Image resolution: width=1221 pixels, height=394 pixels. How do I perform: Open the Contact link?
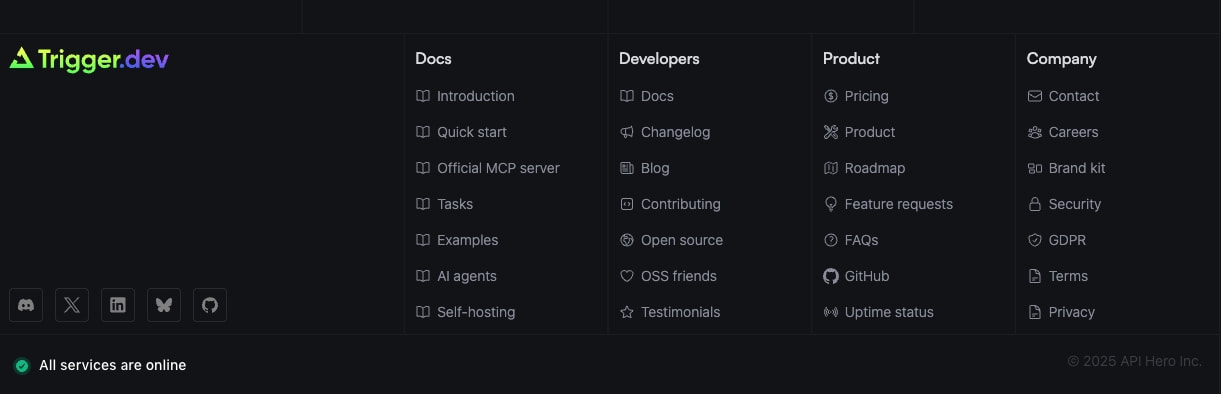click(1074, 96)
